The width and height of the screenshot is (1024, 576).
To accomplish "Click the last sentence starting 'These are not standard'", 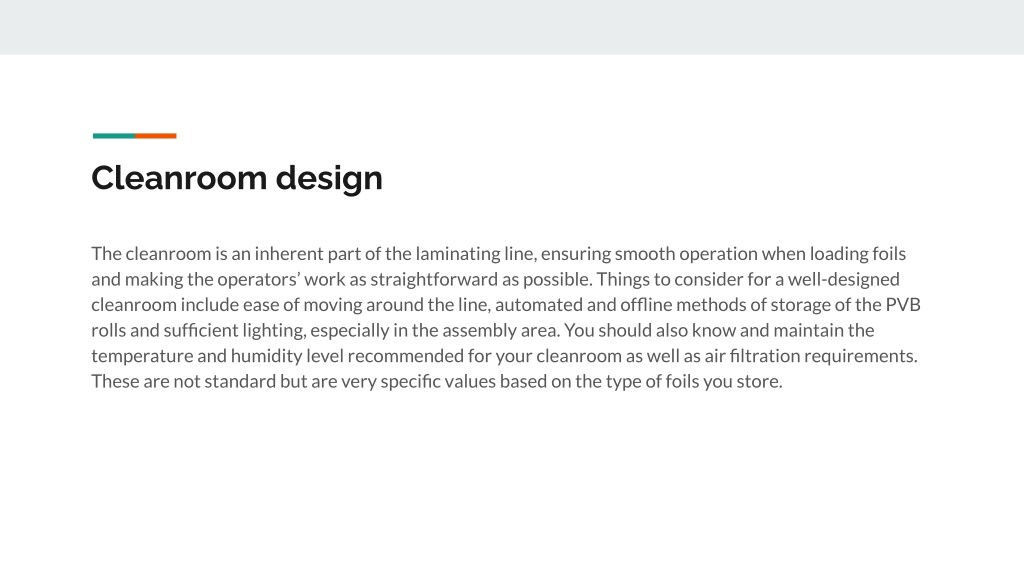I will 437,381.
